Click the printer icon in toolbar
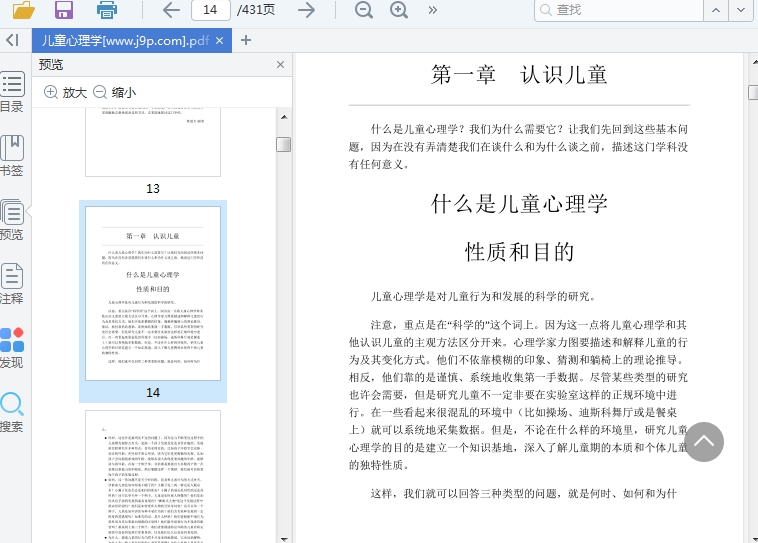Image resolution: width=758 pixels, height=543 pixels. [x=107, y=10]
